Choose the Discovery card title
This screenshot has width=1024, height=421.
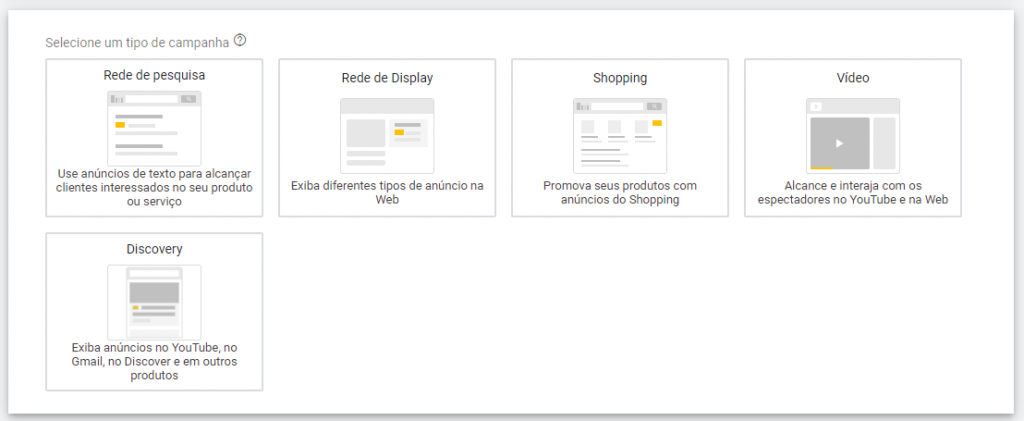[154, 249]
